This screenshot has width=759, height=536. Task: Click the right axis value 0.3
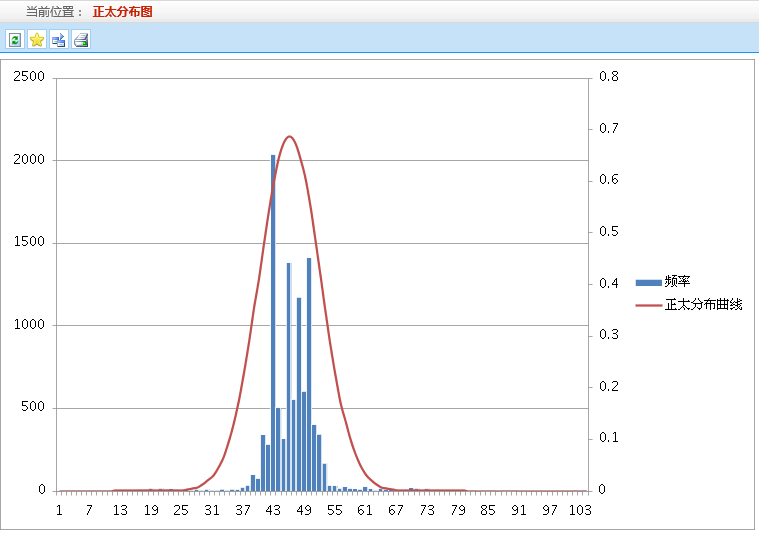[608, 335]
